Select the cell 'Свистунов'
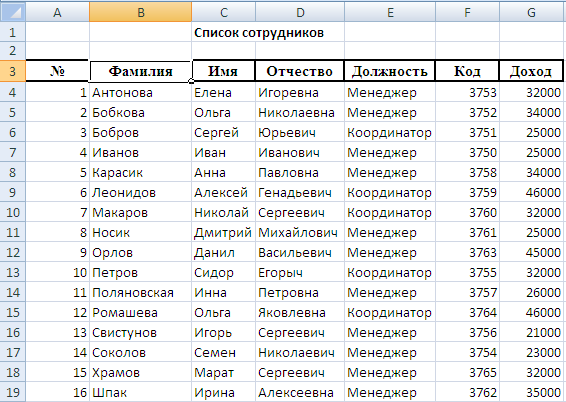 [x=140, y=332]
